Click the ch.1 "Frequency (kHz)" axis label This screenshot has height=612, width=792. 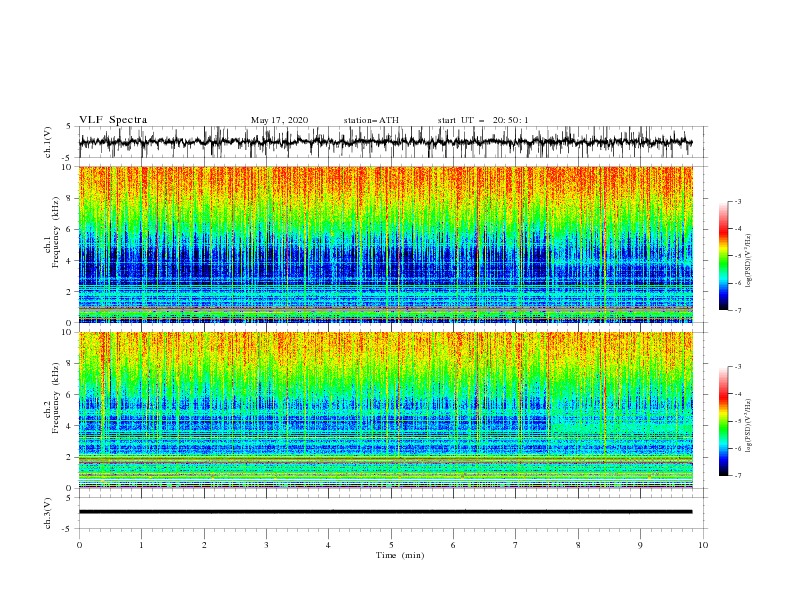pos(56,233)
